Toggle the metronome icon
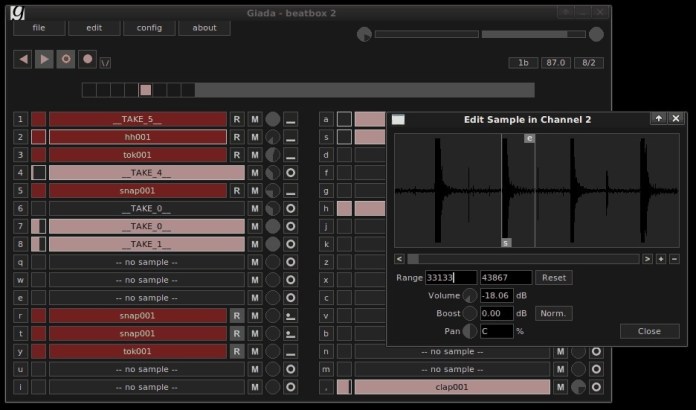The image size is (696, 410). coord(105,63)
